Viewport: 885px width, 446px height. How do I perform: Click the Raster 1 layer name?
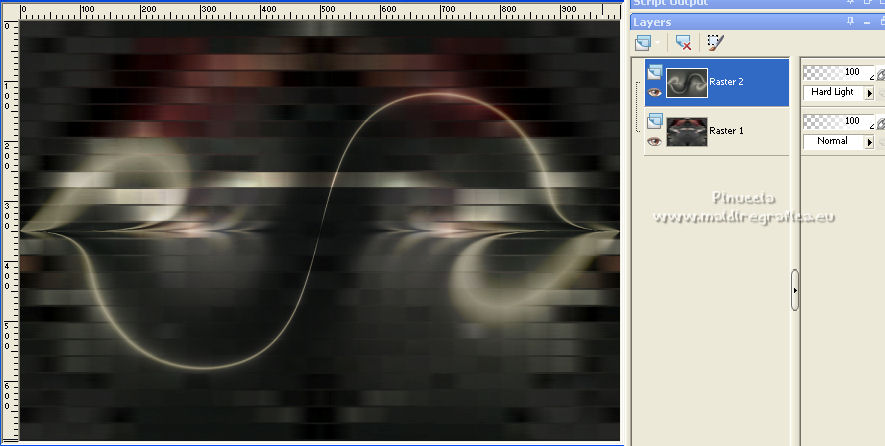726,131
